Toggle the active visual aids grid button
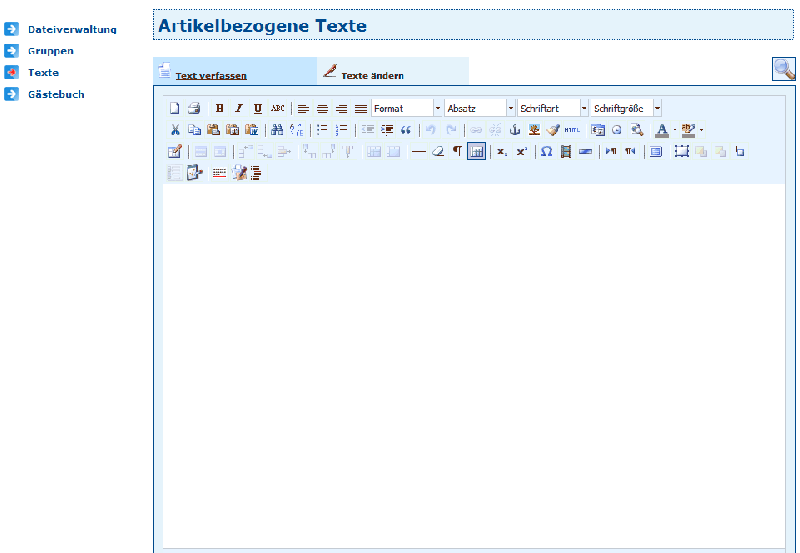The height and width of the screenshot is (553, 800). click(x=477, y=152)
